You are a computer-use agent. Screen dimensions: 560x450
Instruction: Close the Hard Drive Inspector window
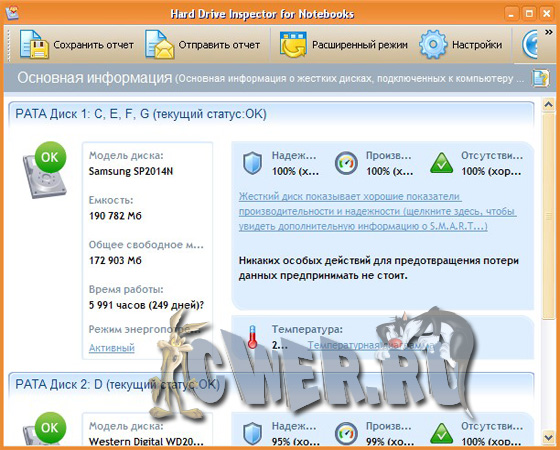pyautogui.click(x=546, y=14)
